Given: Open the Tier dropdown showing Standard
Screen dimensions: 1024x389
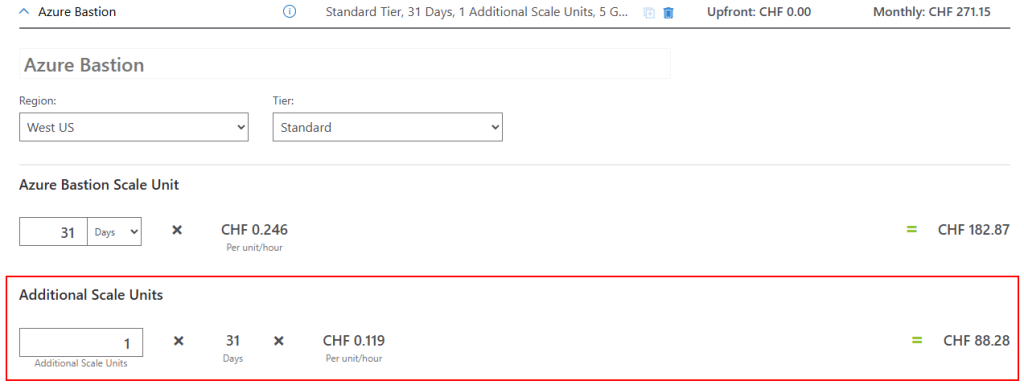Looking at the screenshot, I should (x=387, y=127).
